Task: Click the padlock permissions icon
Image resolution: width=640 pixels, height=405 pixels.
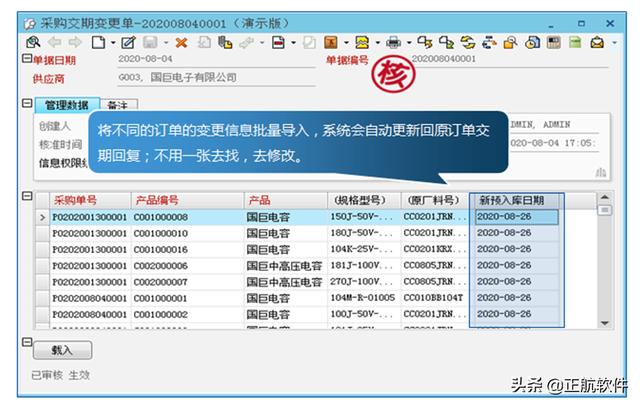Action: coord(510,42)
